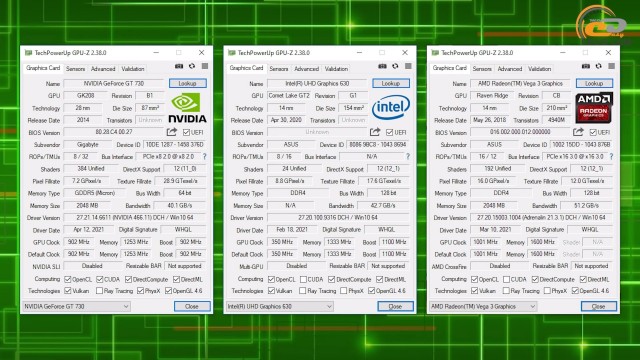The height and width of the screenshot is (360, 640).
Task: Toggle CUDA checkbox in Intel UHD window
Action: tap(303, 280)
